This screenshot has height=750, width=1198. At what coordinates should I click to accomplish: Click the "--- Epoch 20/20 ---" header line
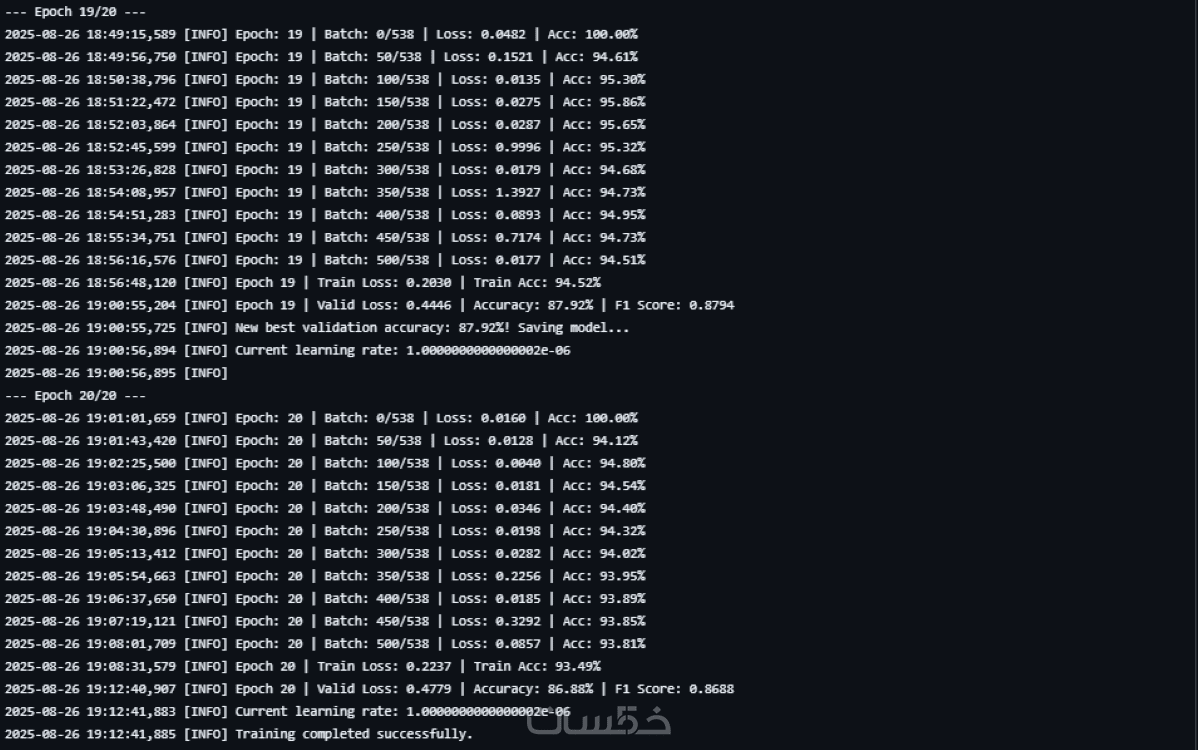click(x=75, y=396)
